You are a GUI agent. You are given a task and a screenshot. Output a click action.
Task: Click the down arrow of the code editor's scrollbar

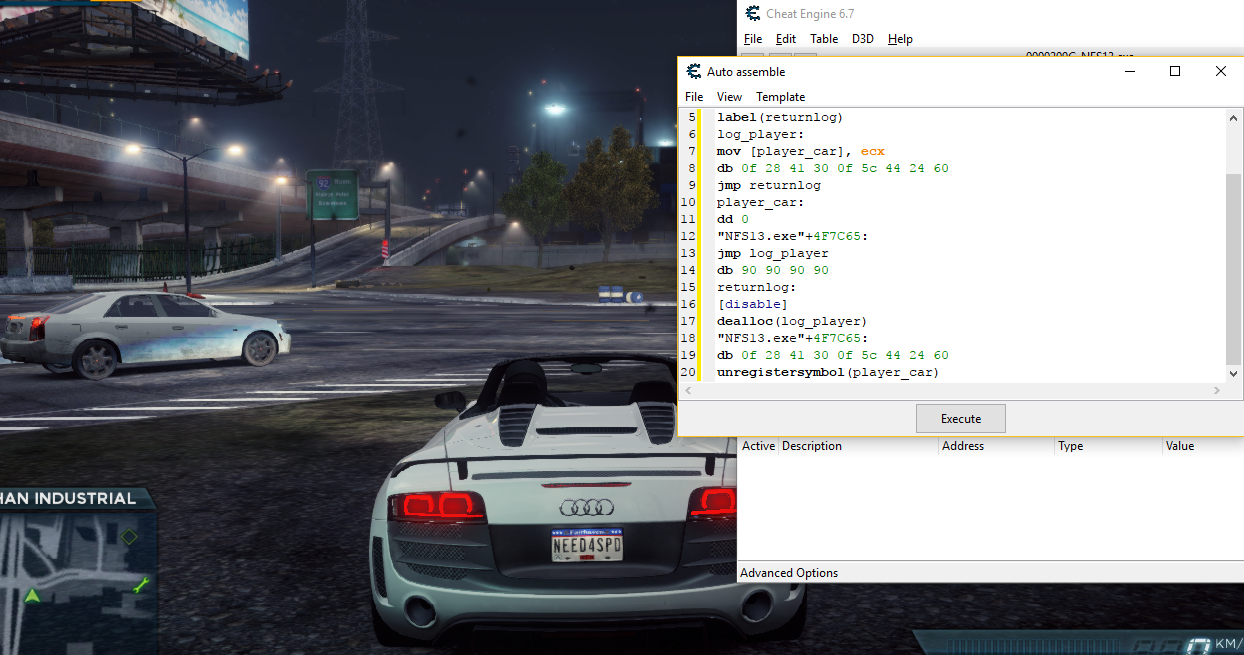1235,372
